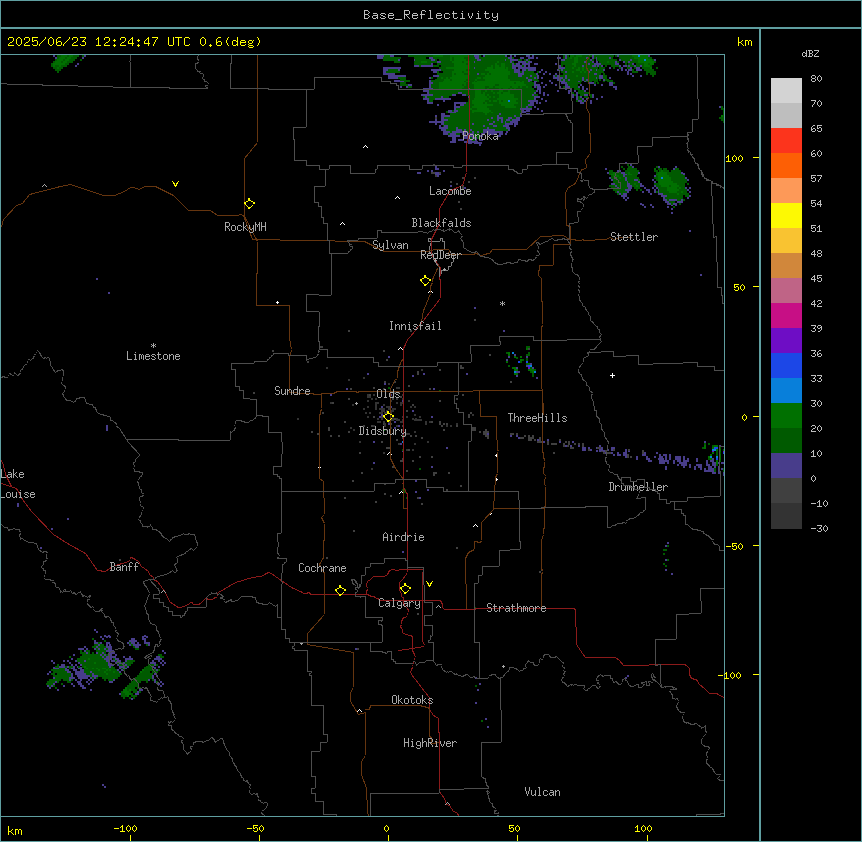The width and height of the screenshot is (862, 842).
Task: Click the Stettler town label
Action: (x=634, y=237)
